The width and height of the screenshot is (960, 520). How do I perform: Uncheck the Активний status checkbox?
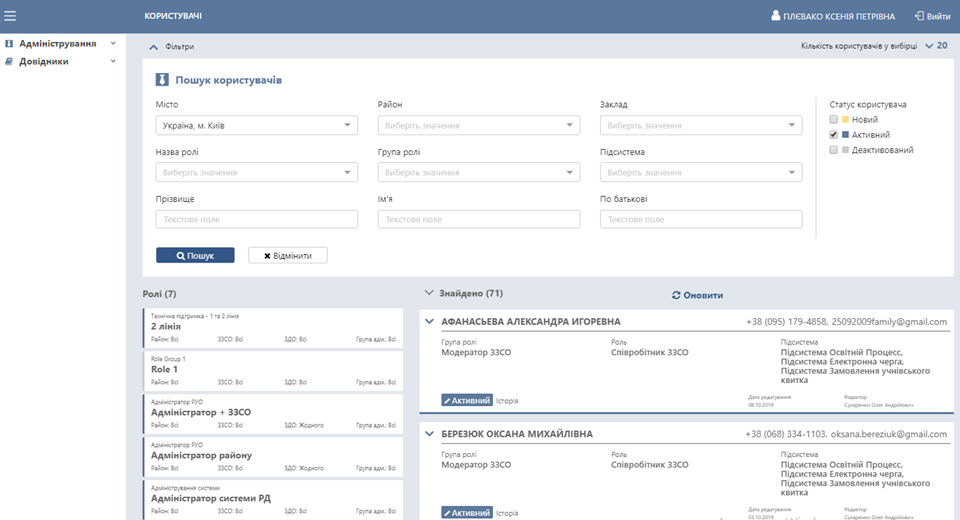(833, 135)
